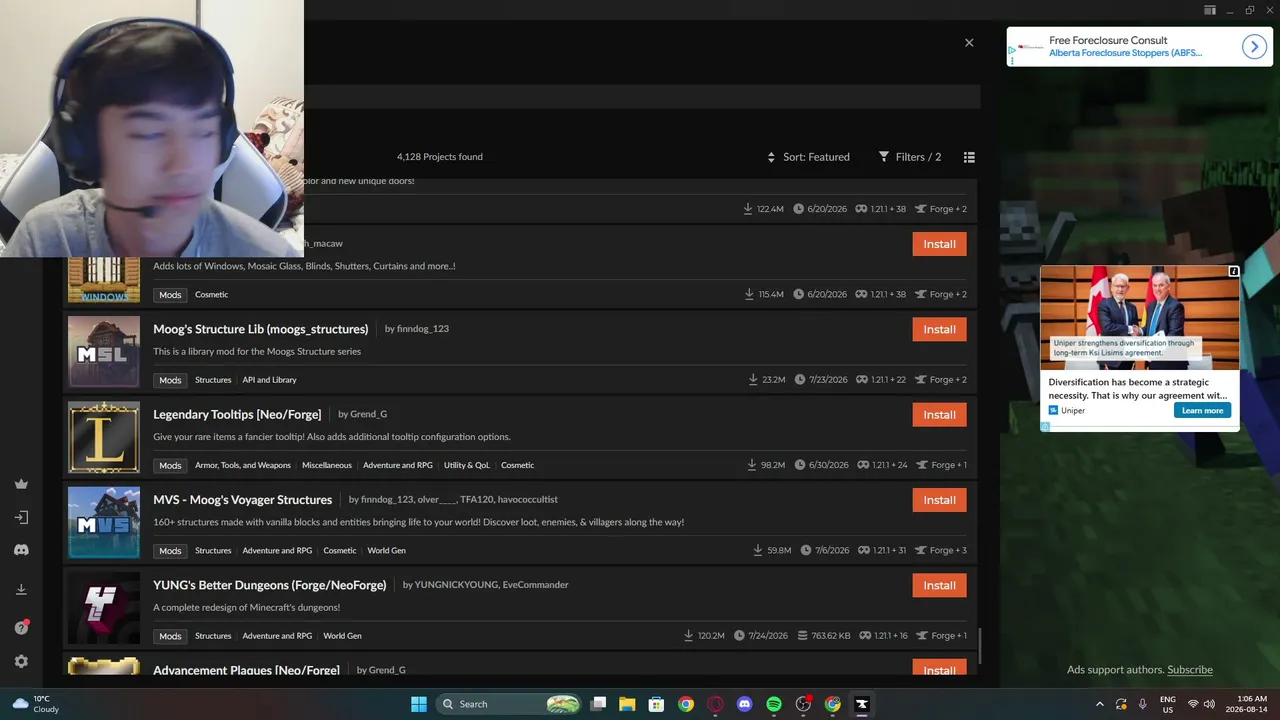Open MVS - Moog's Voyager Structures title

tap(242, 500)
